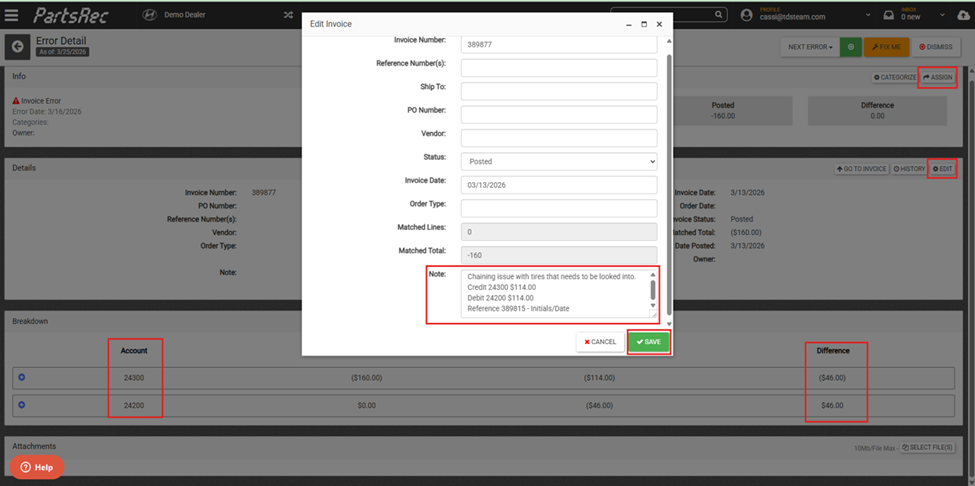Click the Difference 0.00 summary box

pos(877,111)
